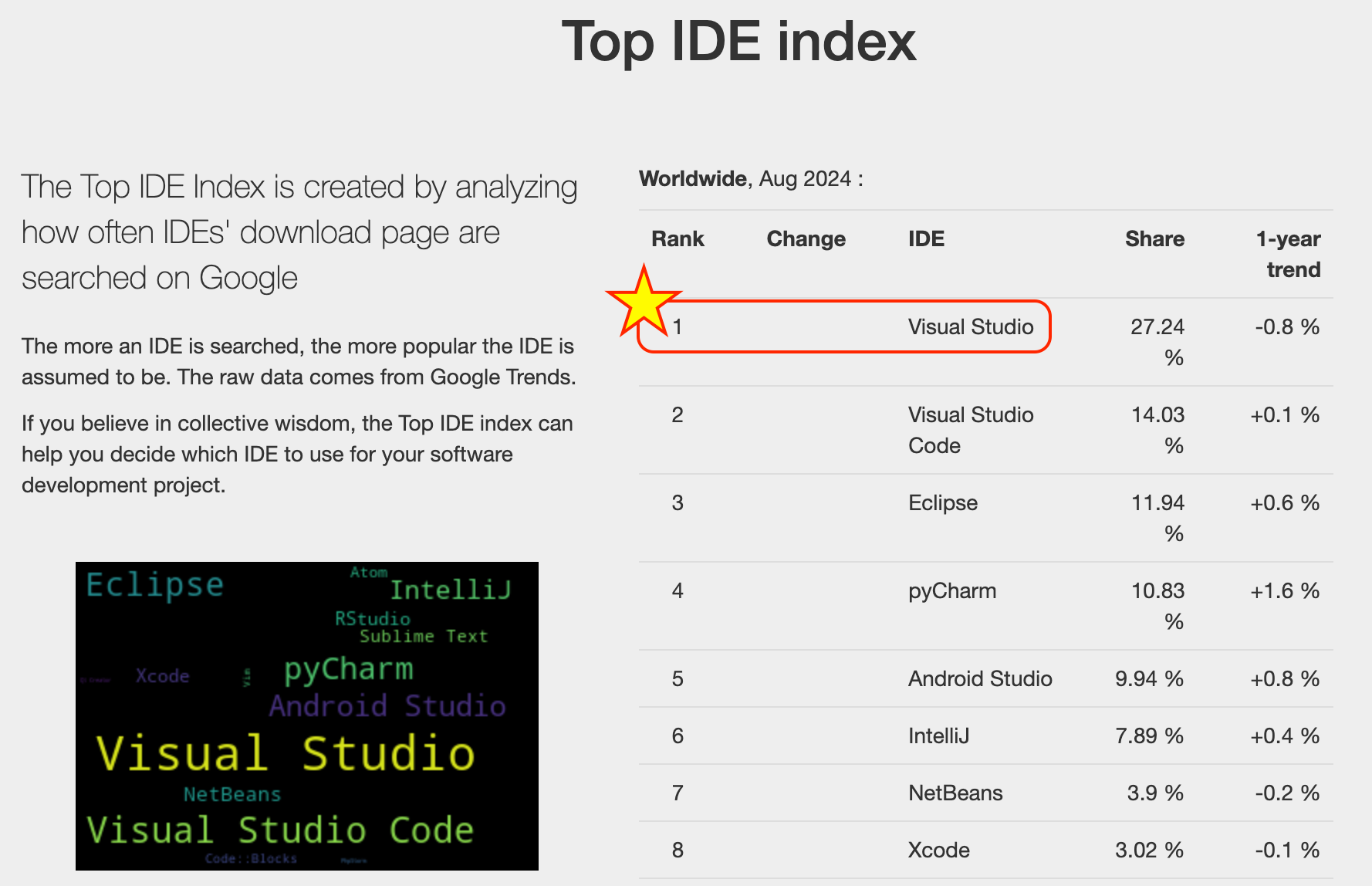The height and width of the screenshot is (886, 1372).
Task: Click the '9.94 %' share value
Action: coord(1150,678)
